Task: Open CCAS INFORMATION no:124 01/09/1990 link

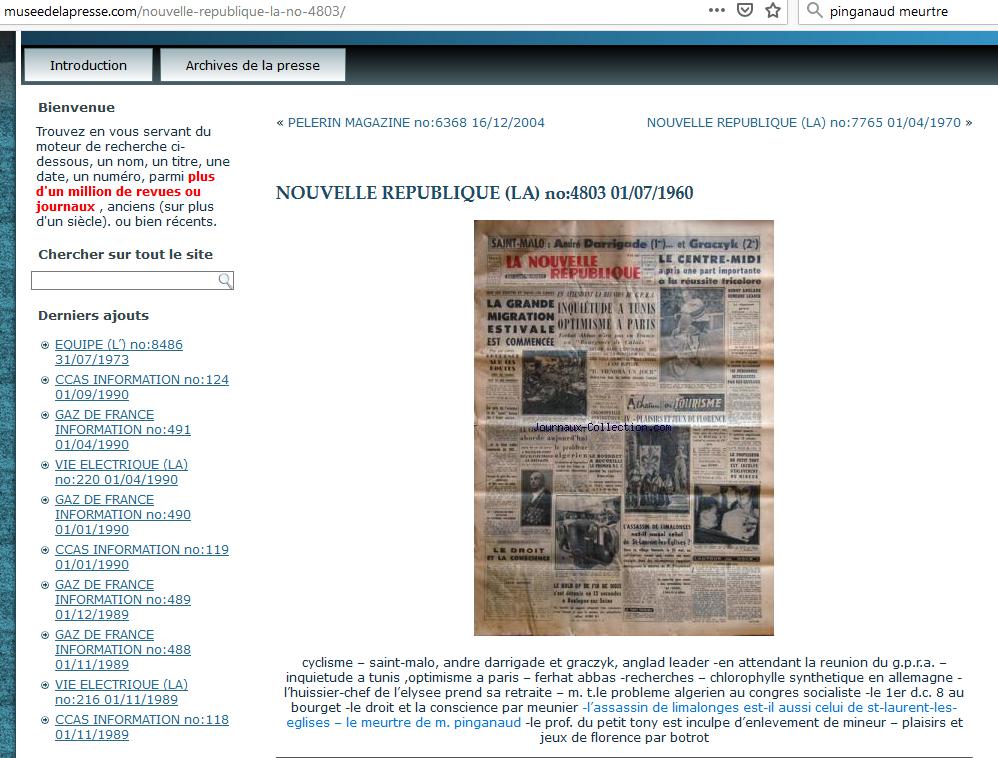Action: (x=141, y=387)
